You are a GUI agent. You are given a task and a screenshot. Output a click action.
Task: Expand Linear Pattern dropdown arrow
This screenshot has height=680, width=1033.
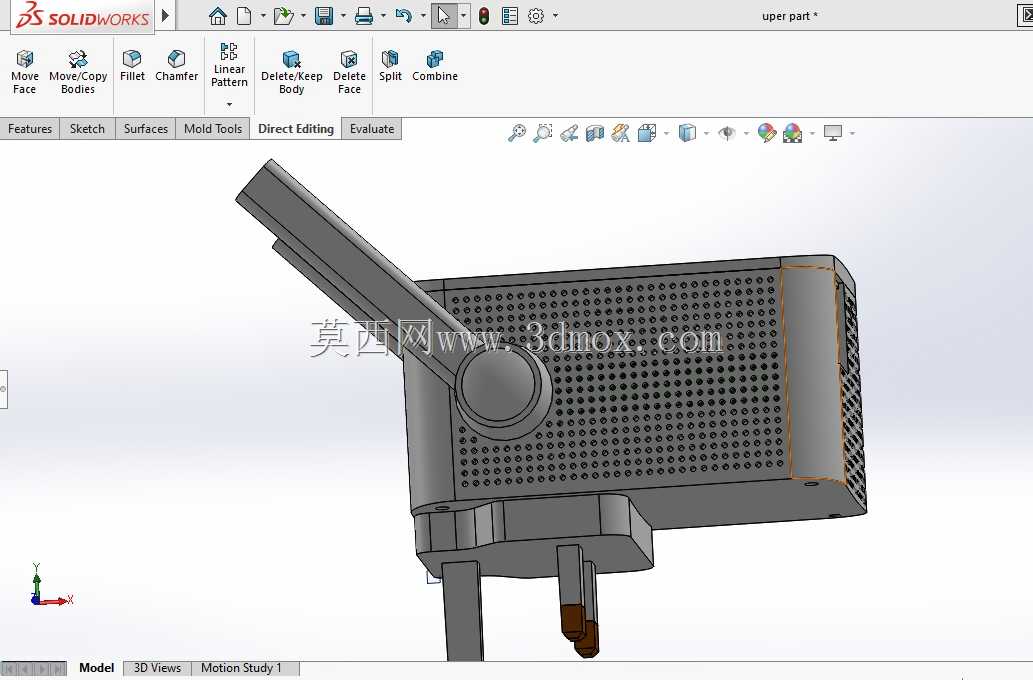click(x=229, y=104)
